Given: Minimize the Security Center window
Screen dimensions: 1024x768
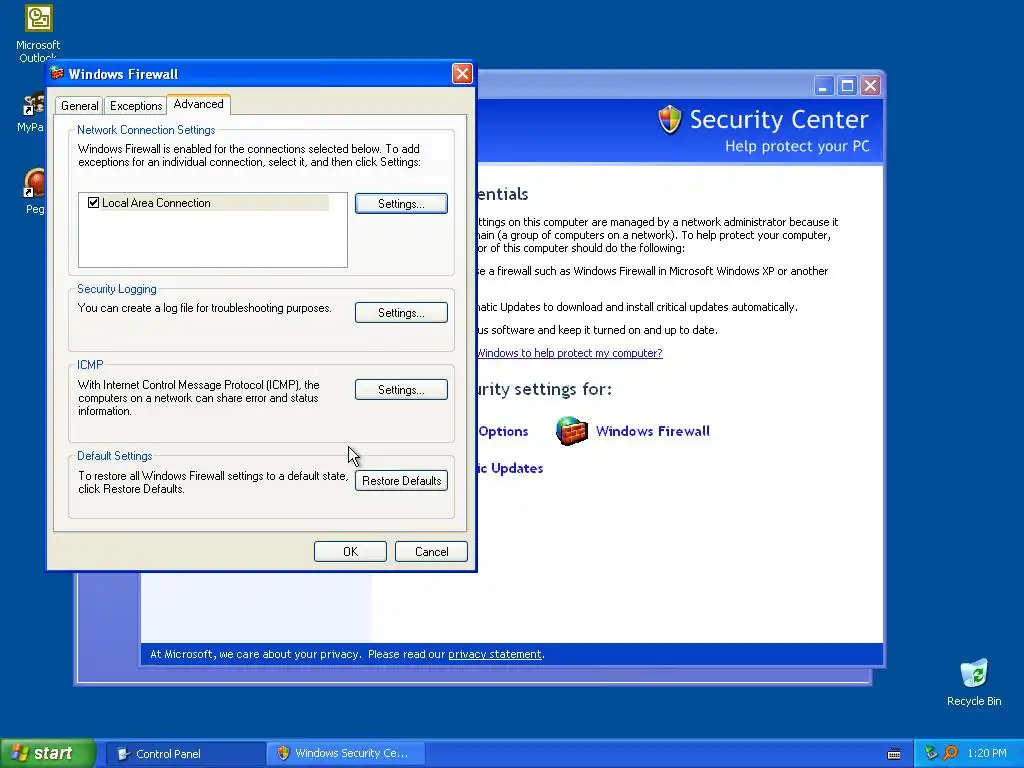Looking at the screenshot, I should [x=824, y=86].
